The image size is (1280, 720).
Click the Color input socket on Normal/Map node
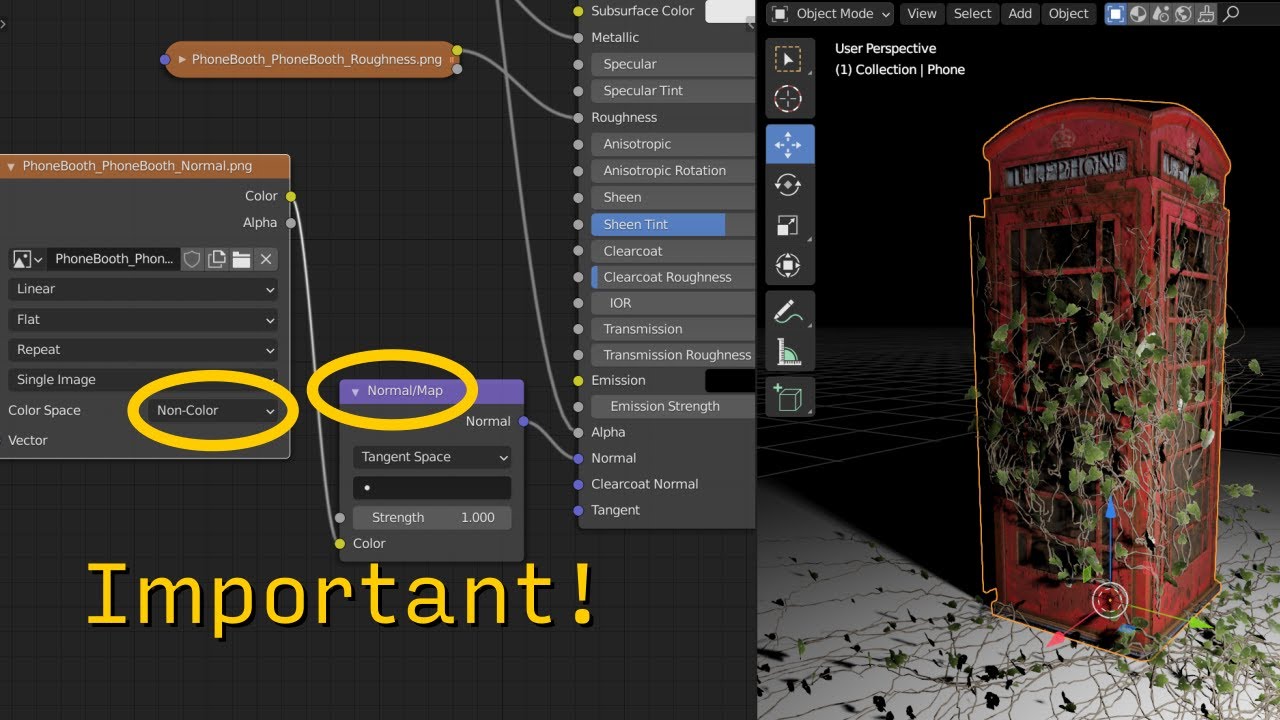point(340,544)
